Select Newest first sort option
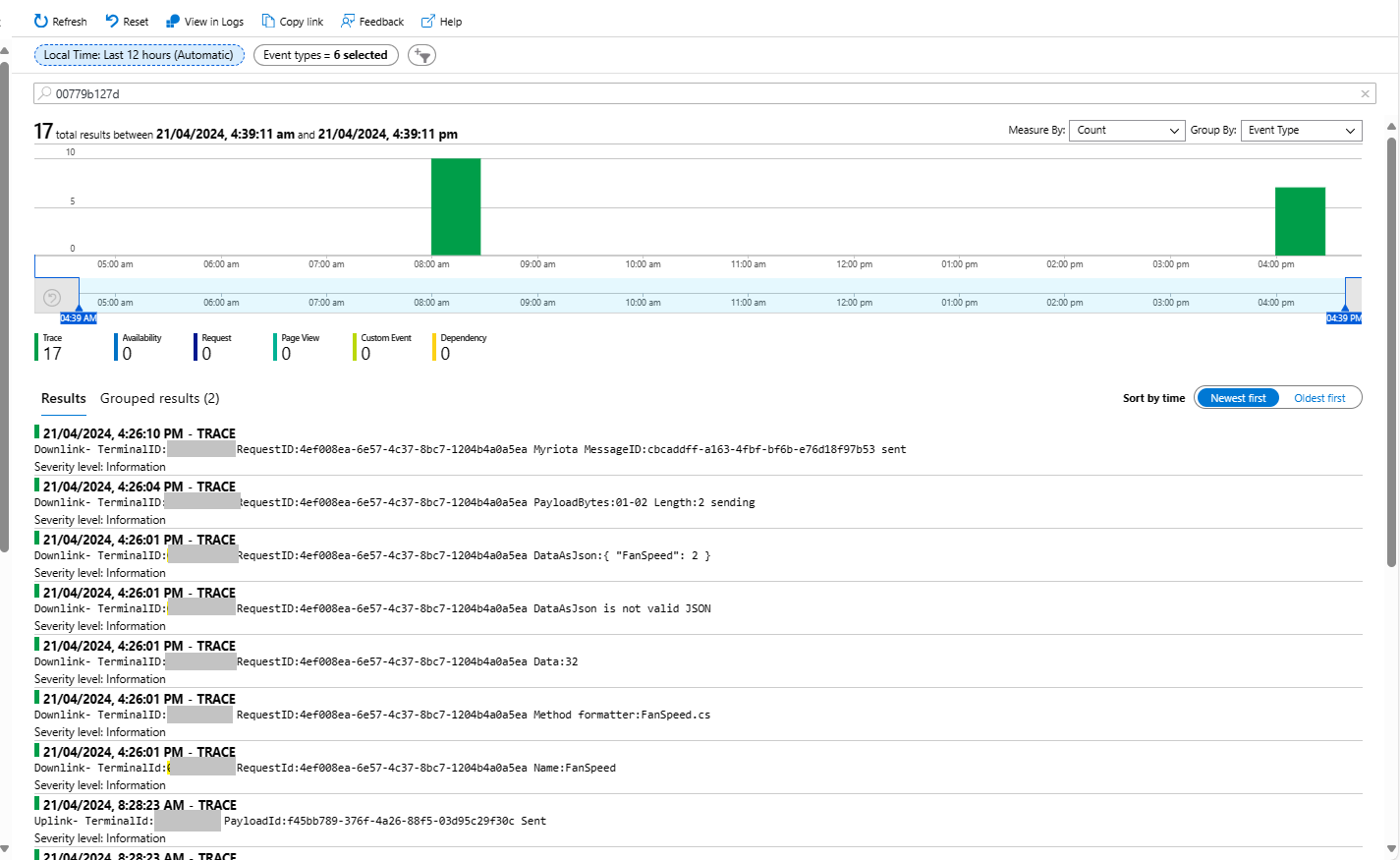Screen dimensions: 1400x860 pyautogui.click(x=1238, y=398)
